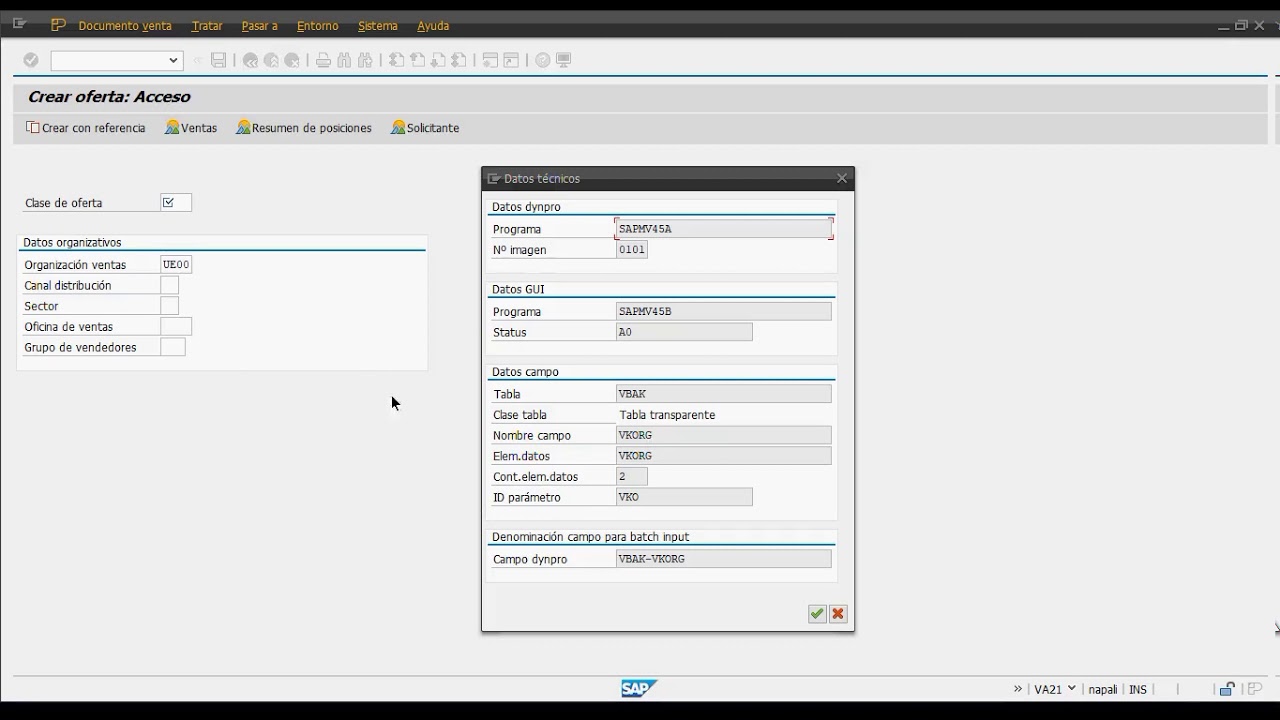
Task: Click the Create New Session icon
Action: pos(490,60)
